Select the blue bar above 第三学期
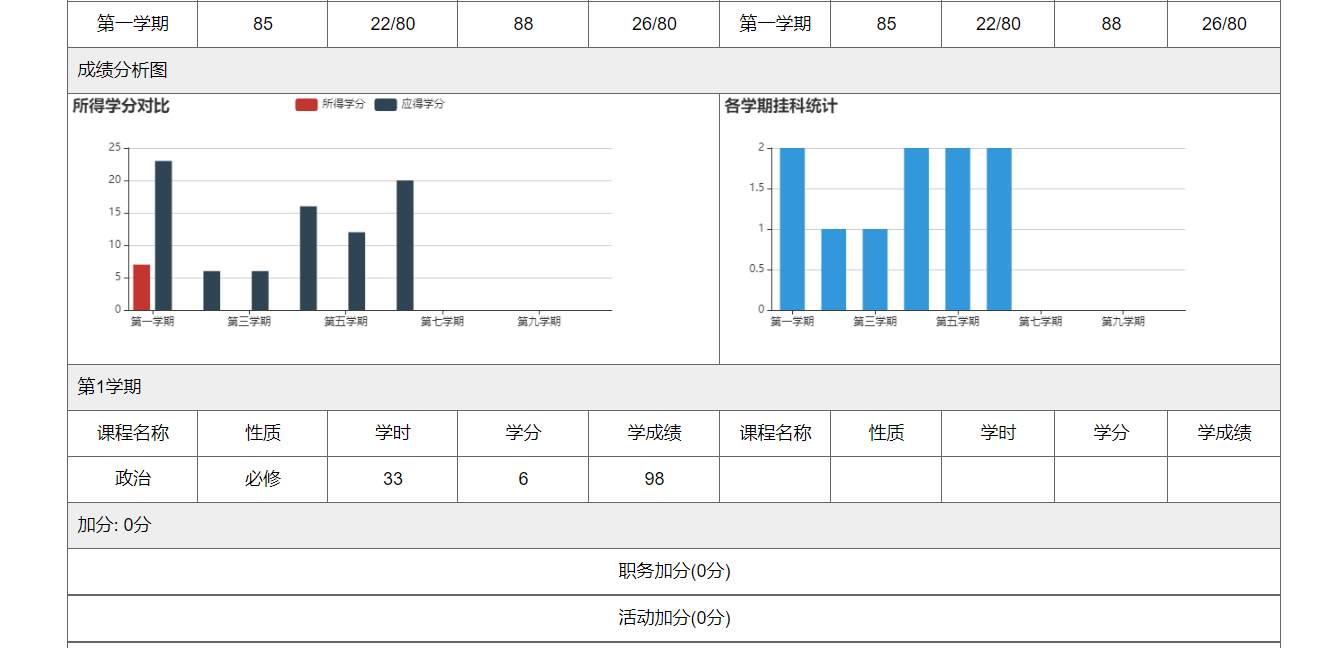 (875, 269)
